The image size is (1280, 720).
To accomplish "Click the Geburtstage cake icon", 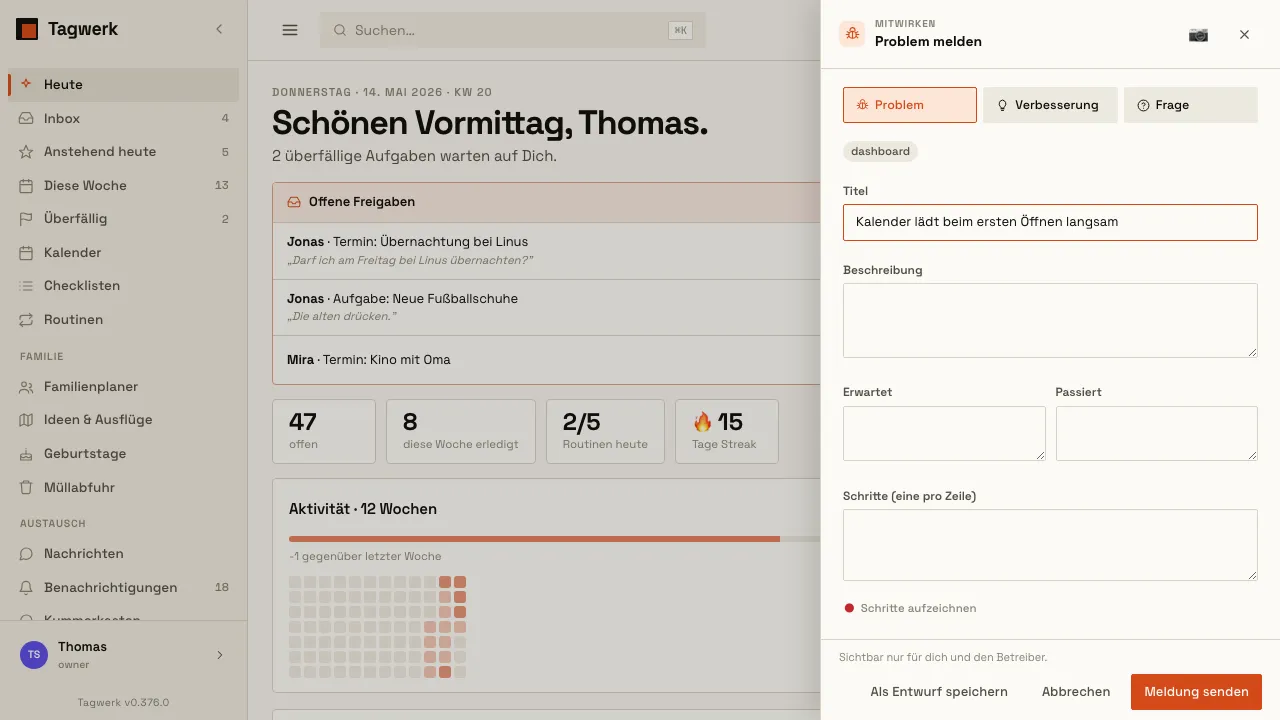I will tap(26, 454).
